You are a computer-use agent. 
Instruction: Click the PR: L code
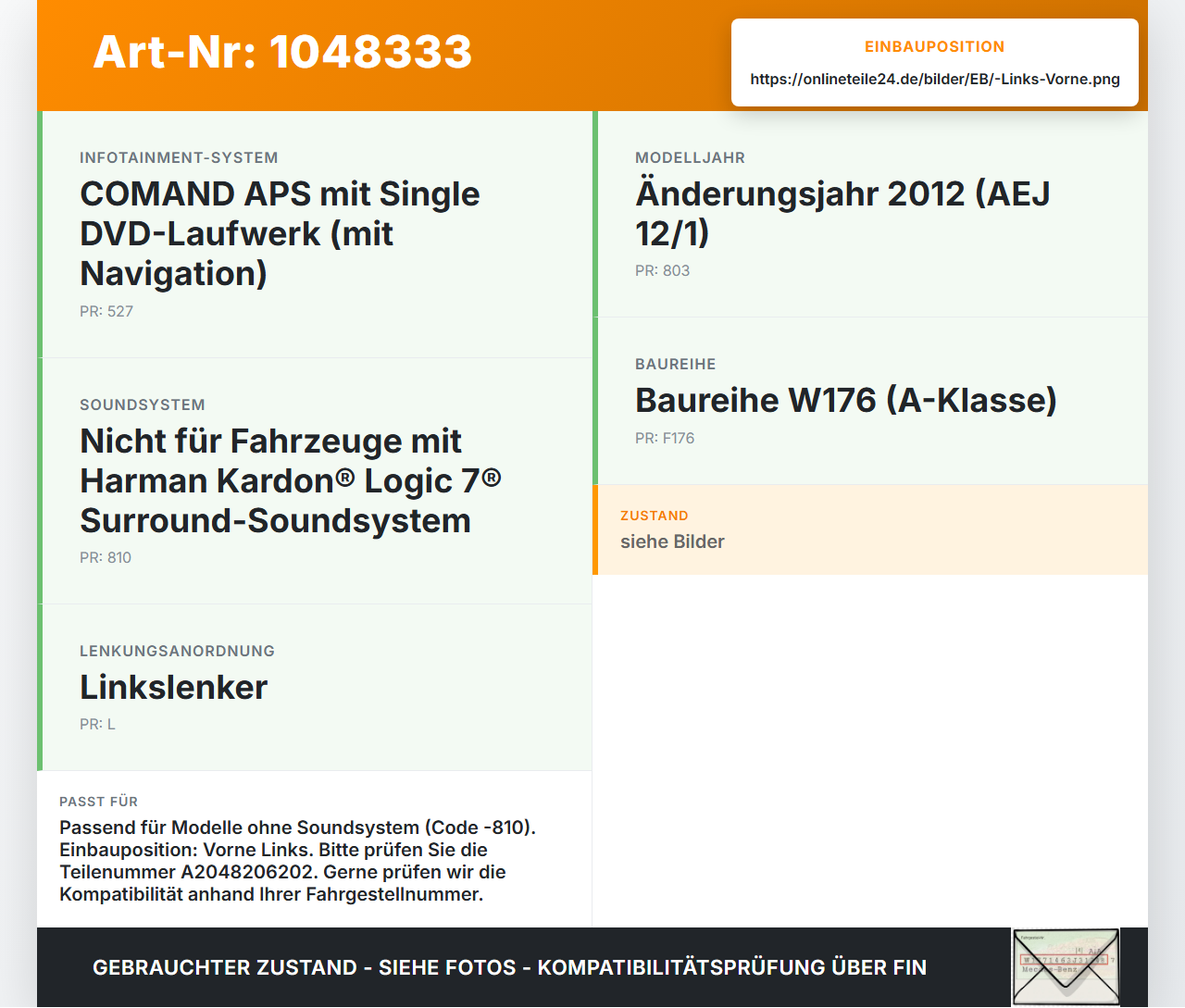click(97, 724)
